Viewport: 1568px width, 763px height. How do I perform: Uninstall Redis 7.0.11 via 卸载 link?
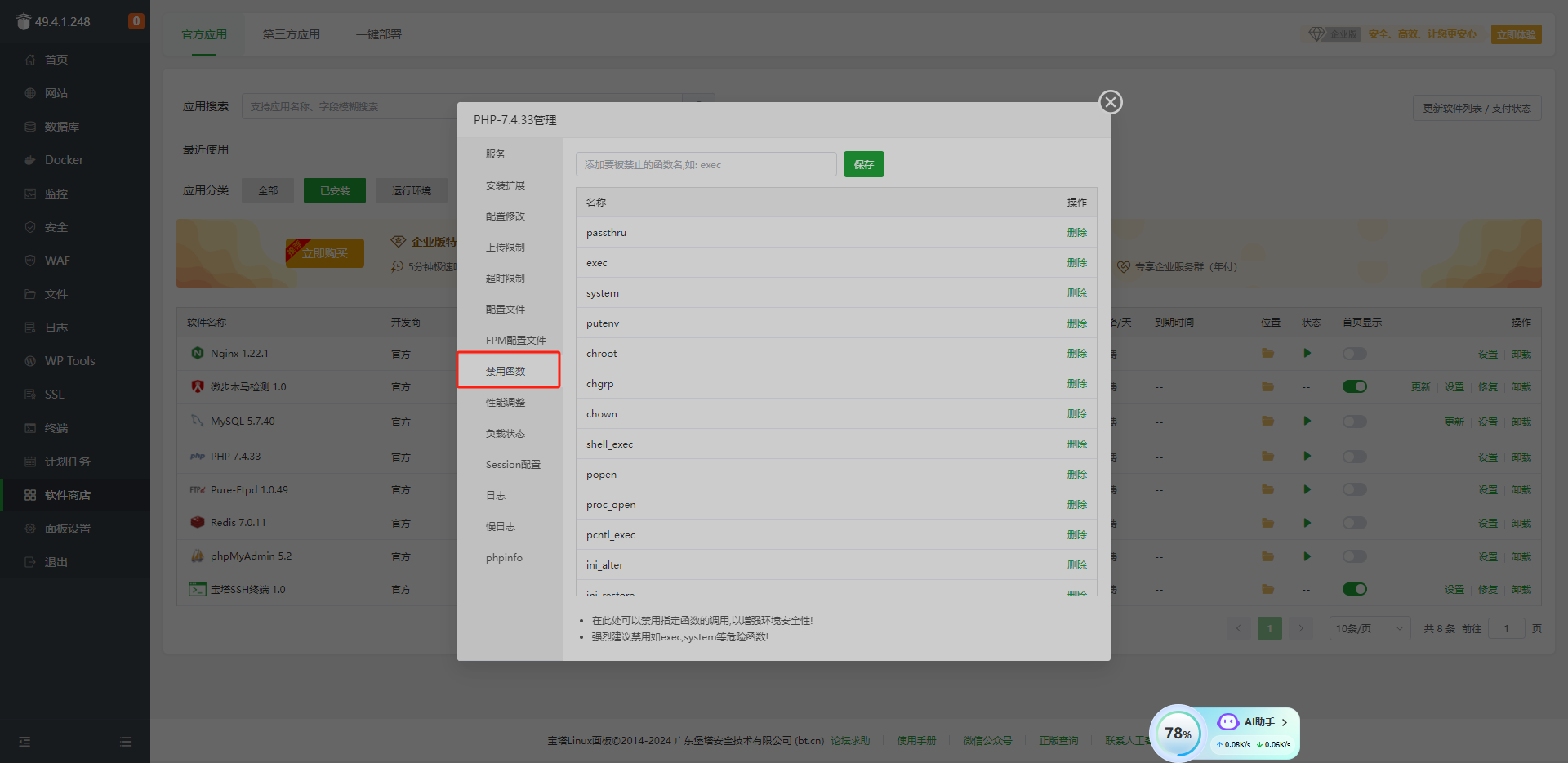(x=1521, y=524)
